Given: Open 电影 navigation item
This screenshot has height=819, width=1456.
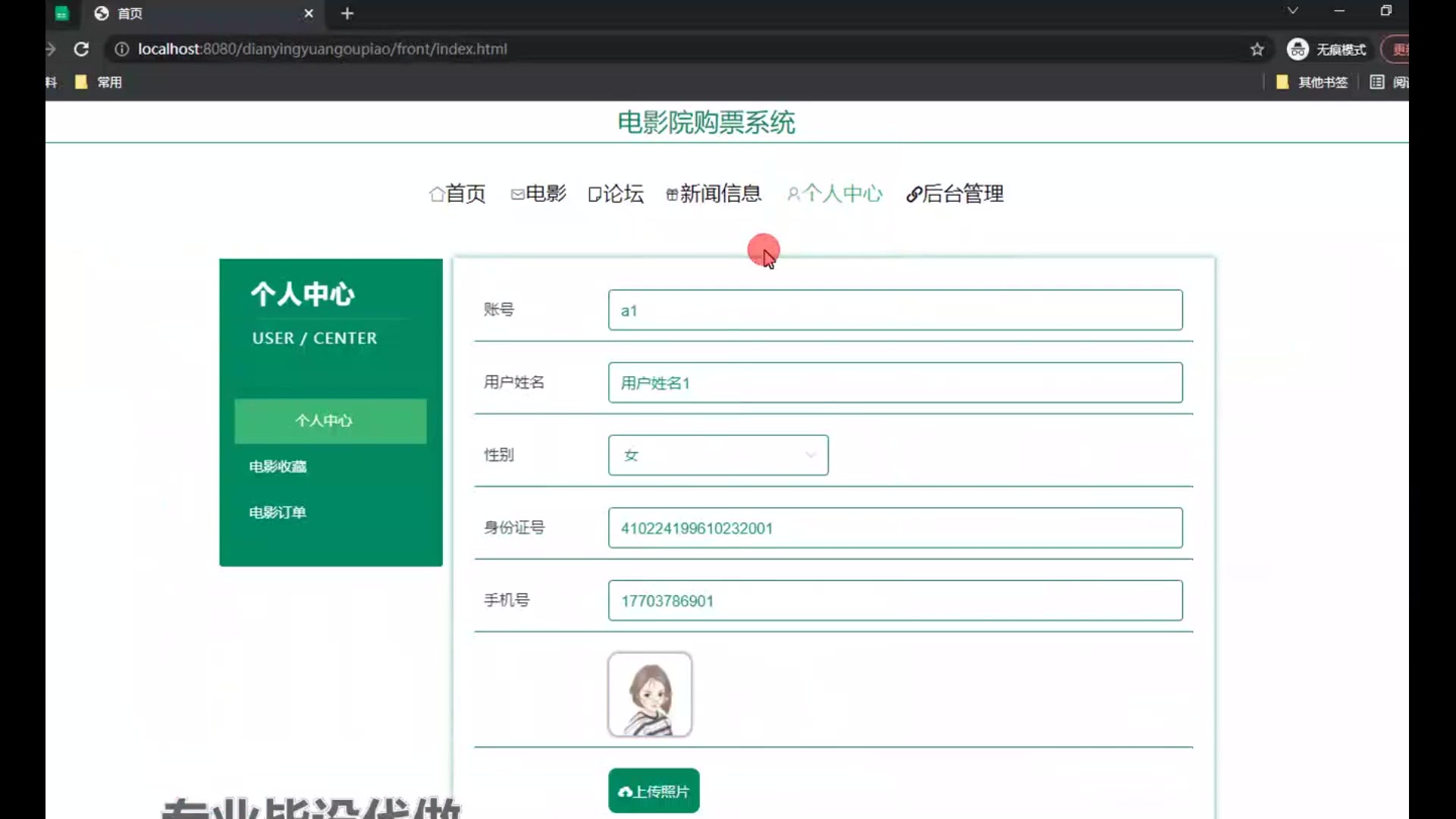Looking at the screenshot, I should click(538, 194).
